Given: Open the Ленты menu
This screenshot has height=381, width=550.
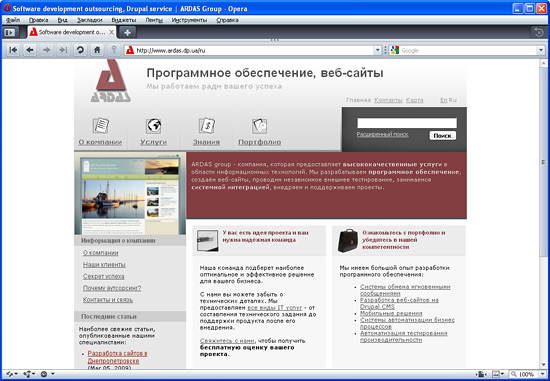Looking at the screenshot, I should tap(154, 20).
